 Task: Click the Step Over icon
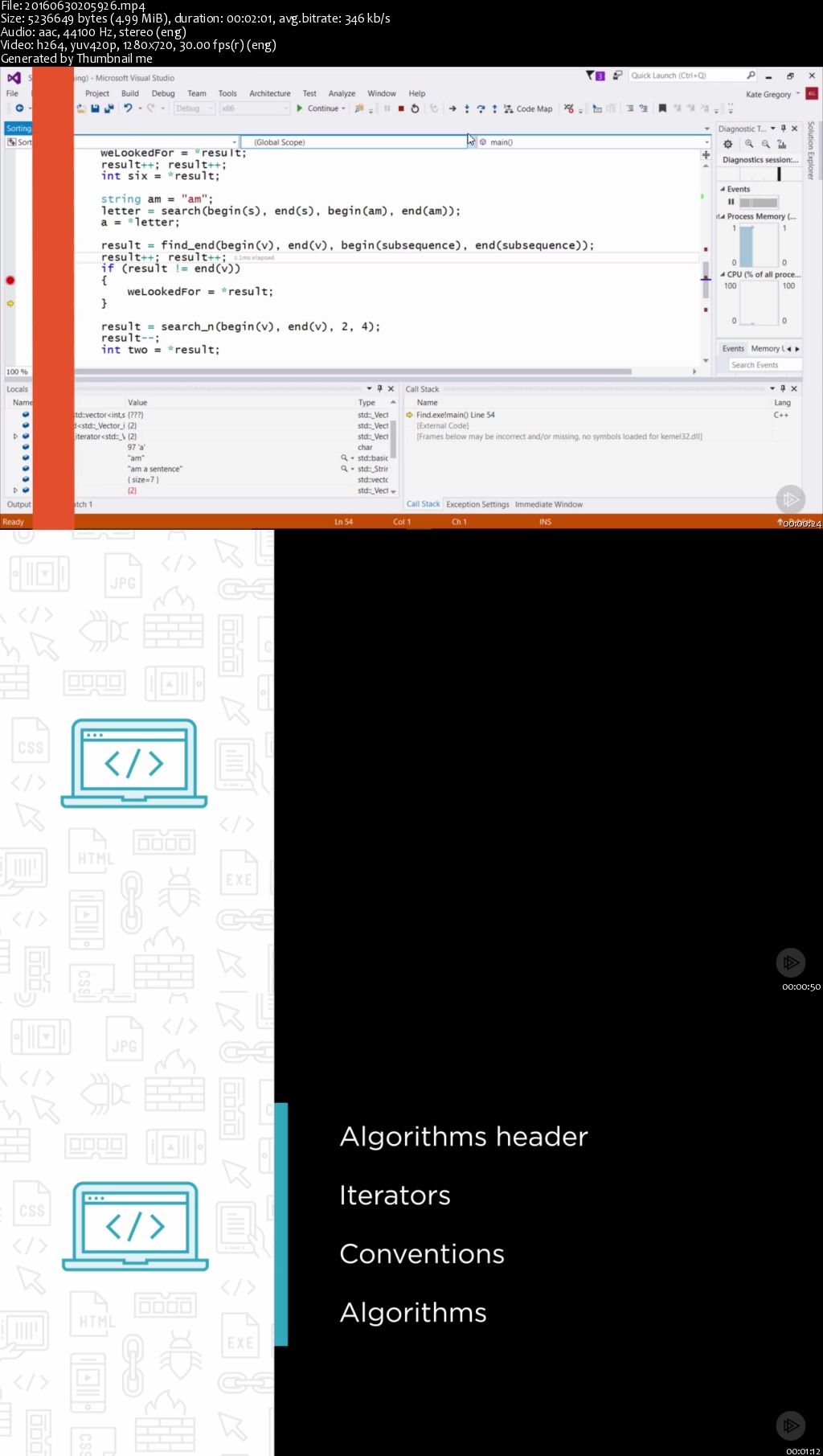pyautogui.click(x=481, y=109)
